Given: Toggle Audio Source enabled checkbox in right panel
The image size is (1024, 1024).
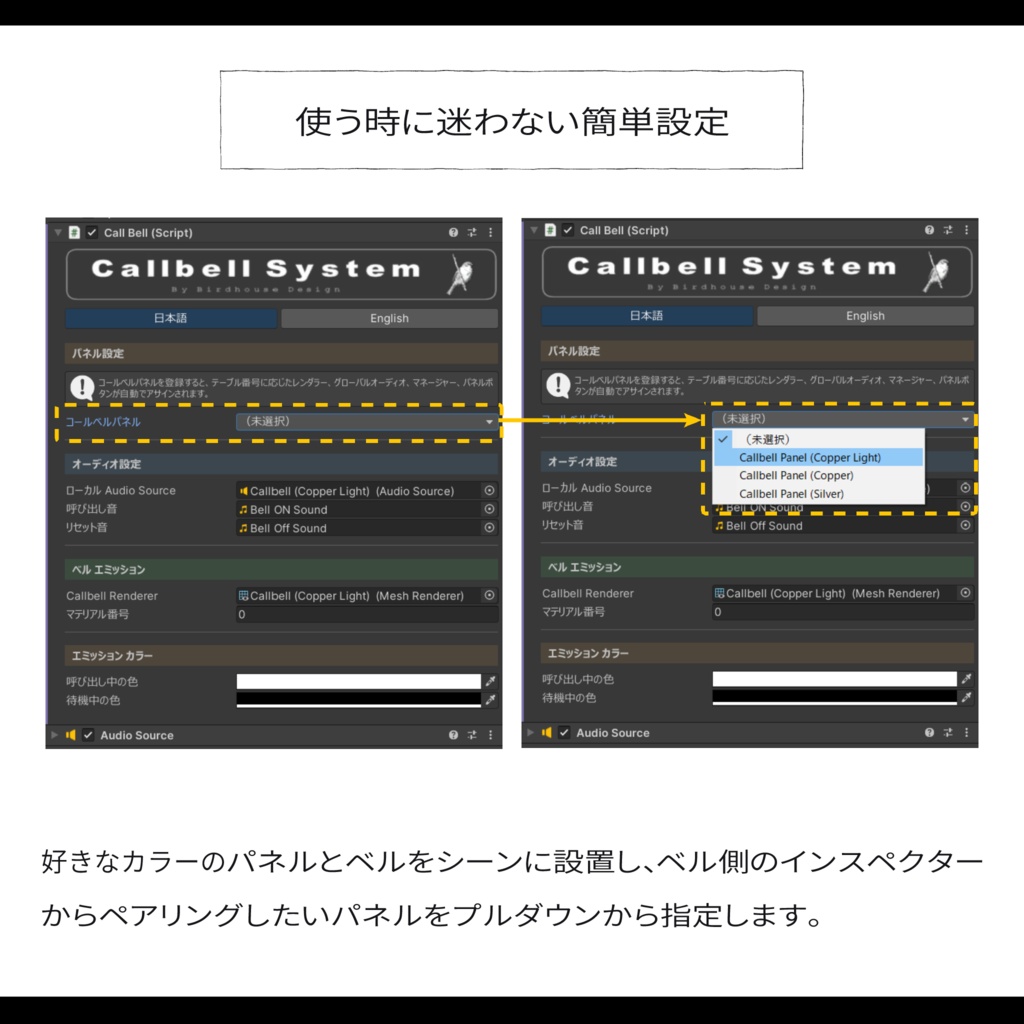Looking at the screenshot, I should point(564,732).
